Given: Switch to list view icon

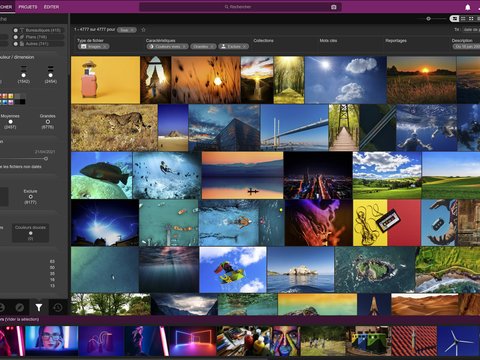Looking at the screenshot, I should [463, 19].
